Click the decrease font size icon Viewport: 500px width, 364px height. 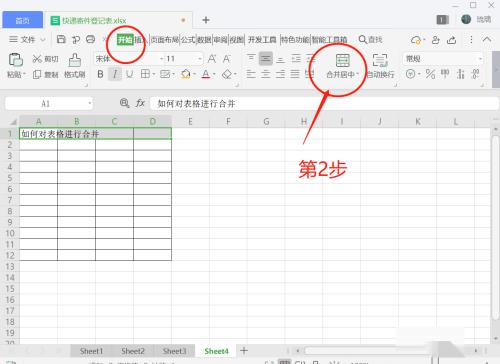pyautogui.click(x=226, y=59)
